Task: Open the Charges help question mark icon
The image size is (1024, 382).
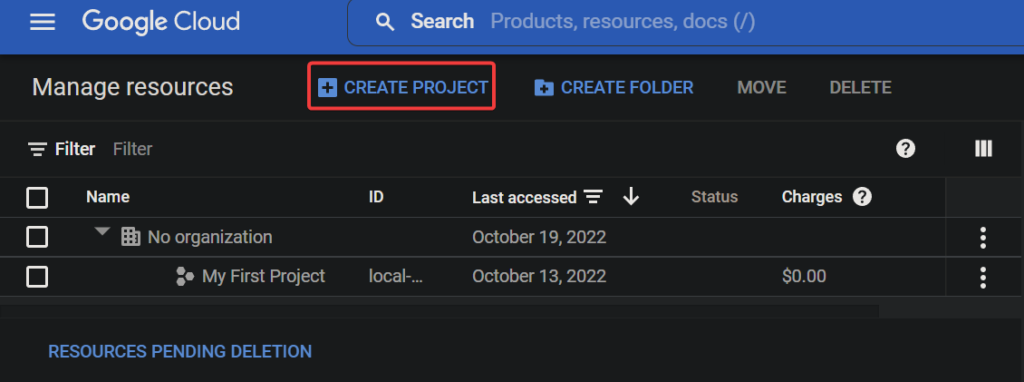Action: 862,197
